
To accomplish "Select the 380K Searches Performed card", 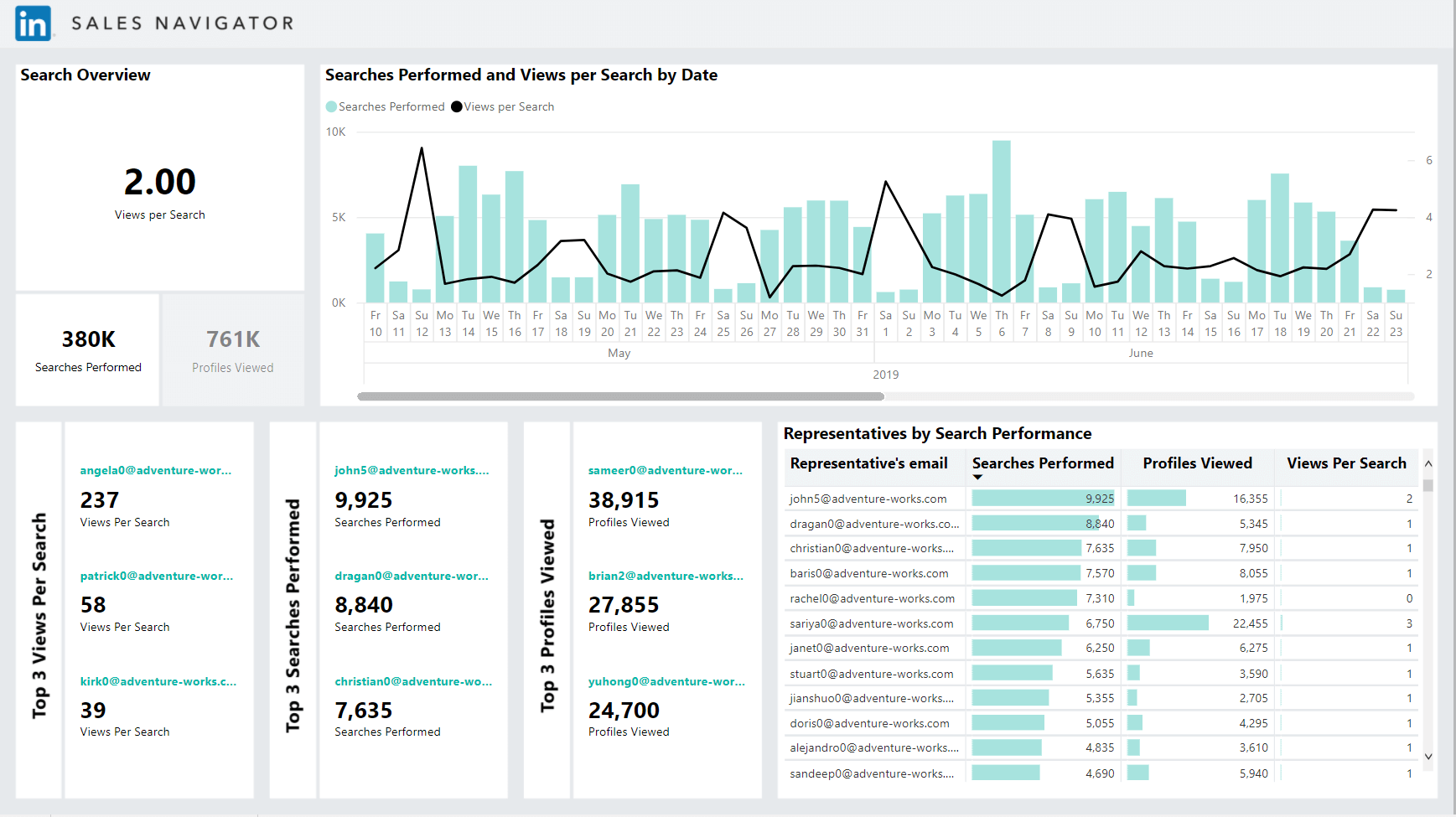I will (88, 350).
